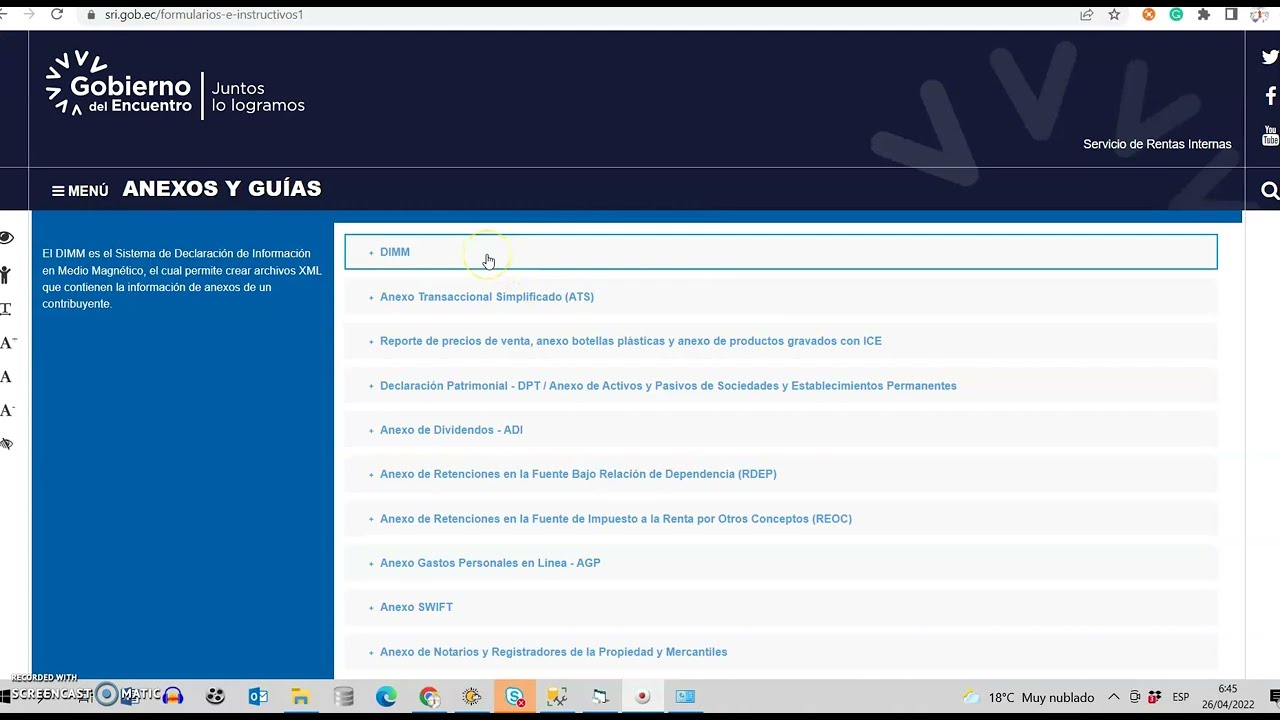The image size is (1280, 720).
Task: Open the film reel app in the taskbar
Action: [215, 697]
